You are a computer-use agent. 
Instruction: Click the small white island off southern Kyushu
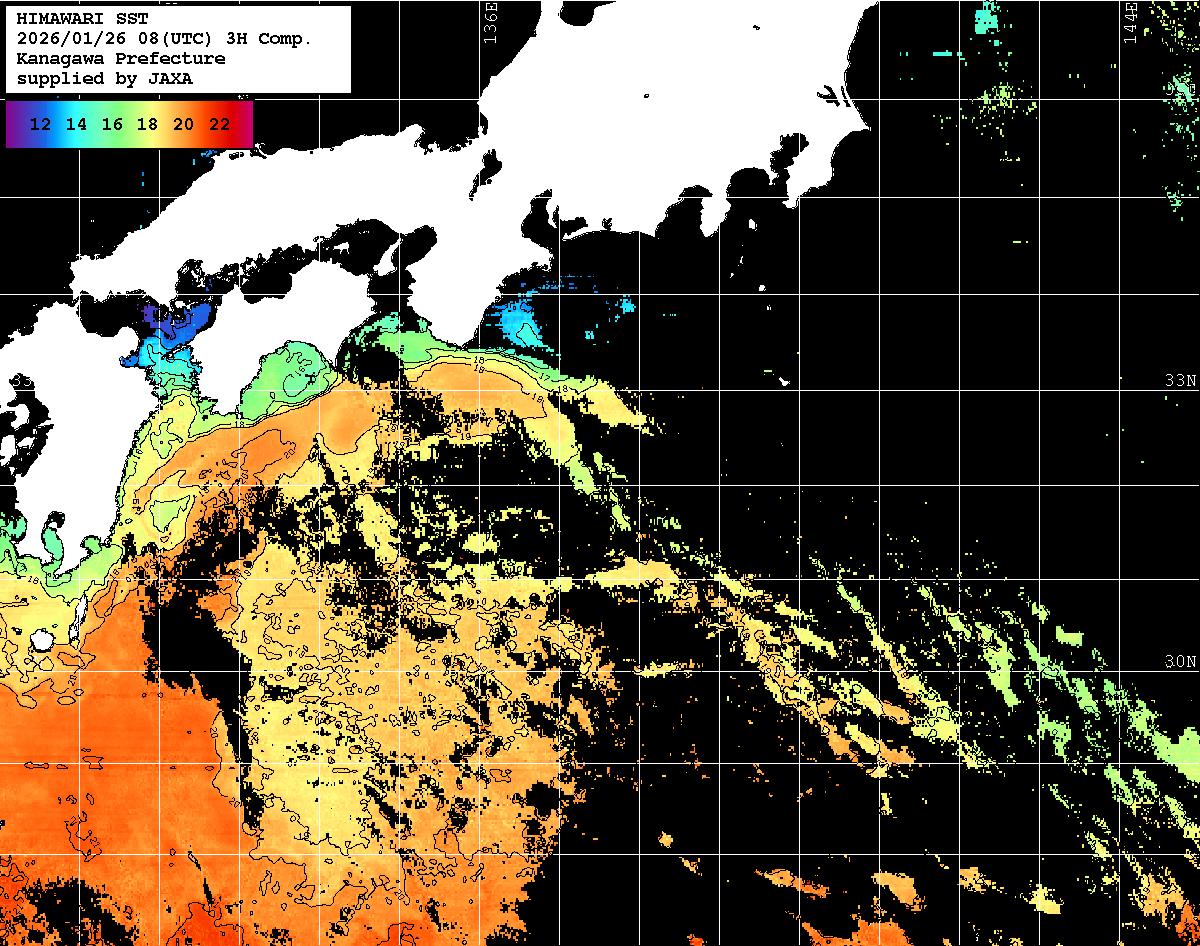pos(42,639)
